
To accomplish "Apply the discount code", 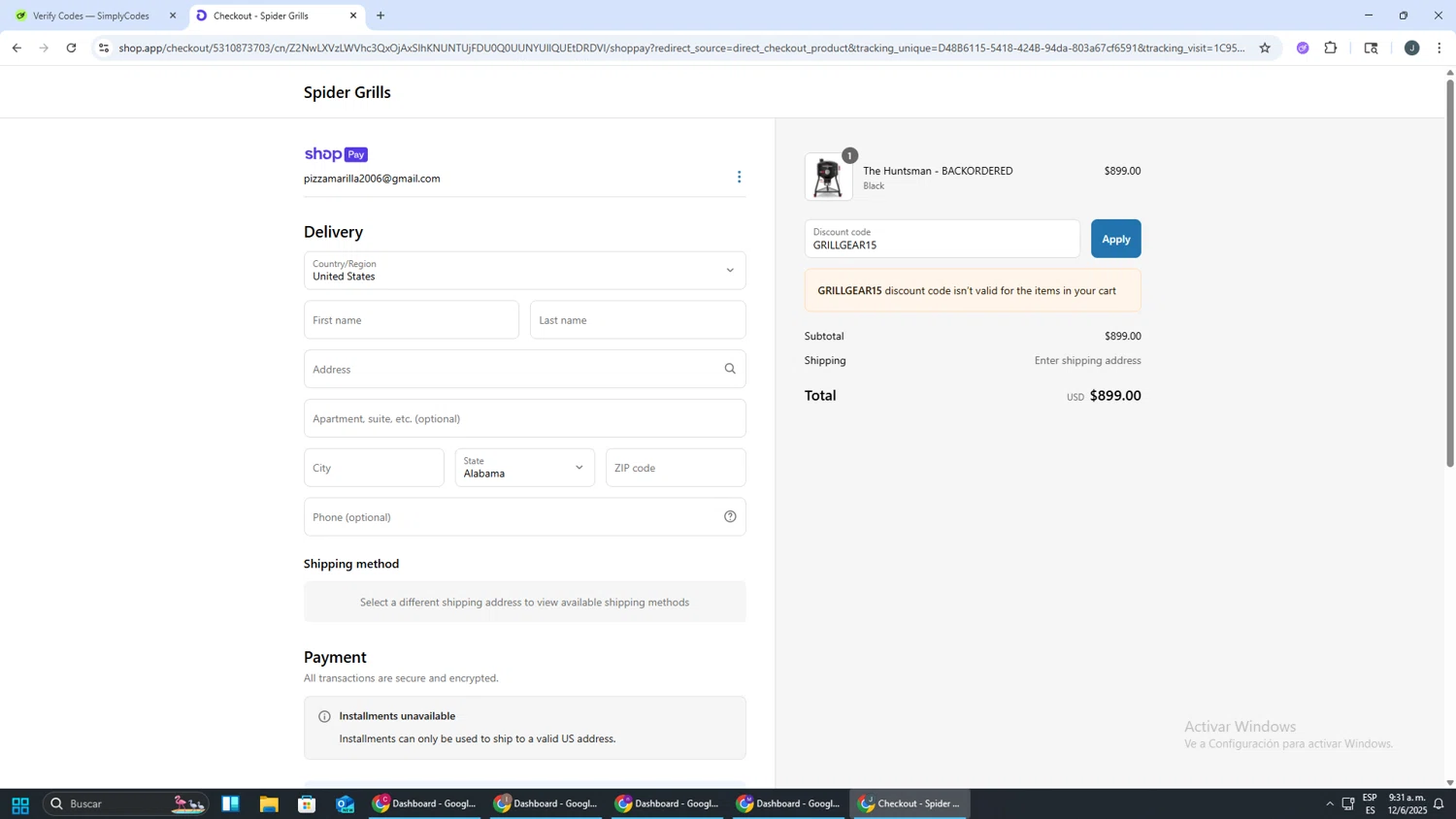I will coord(1115,239).
